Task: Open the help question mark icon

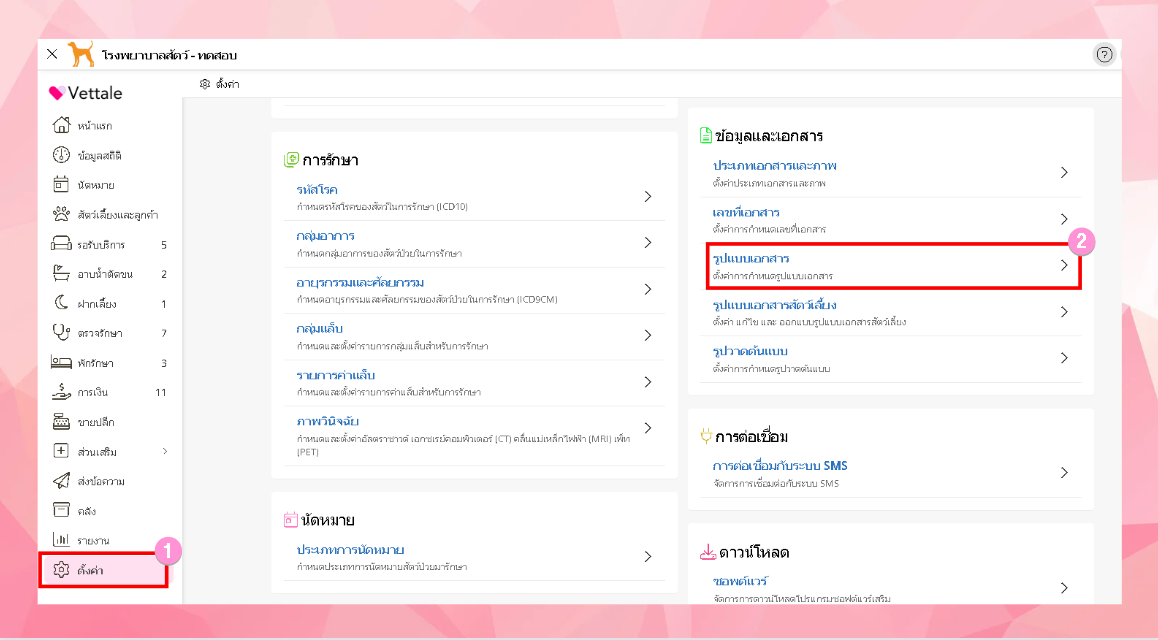Action: [1103, 55]
